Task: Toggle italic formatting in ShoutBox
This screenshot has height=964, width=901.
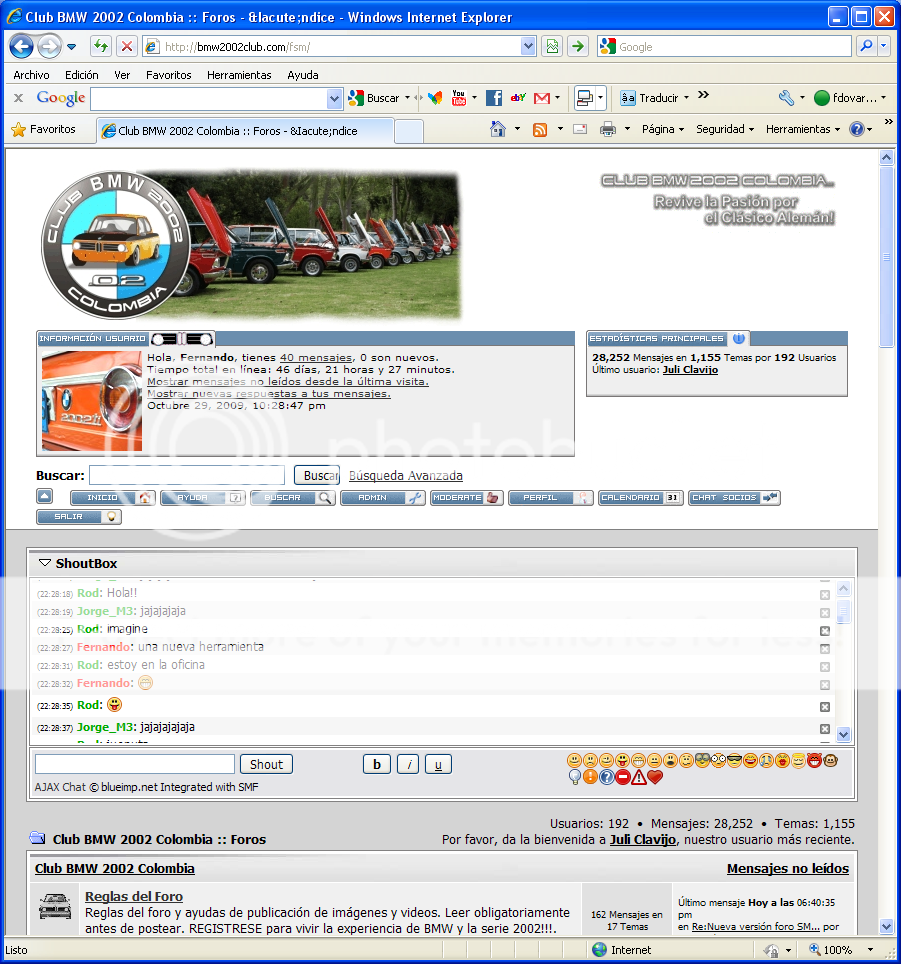Action: coord(408,764)
